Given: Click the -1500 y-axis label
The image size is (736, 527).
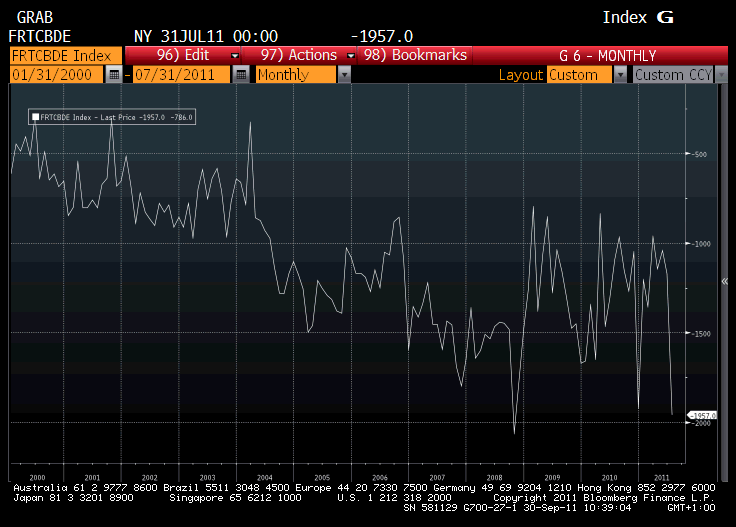Looking at the screenshot, I should click(x=701, y=333).
